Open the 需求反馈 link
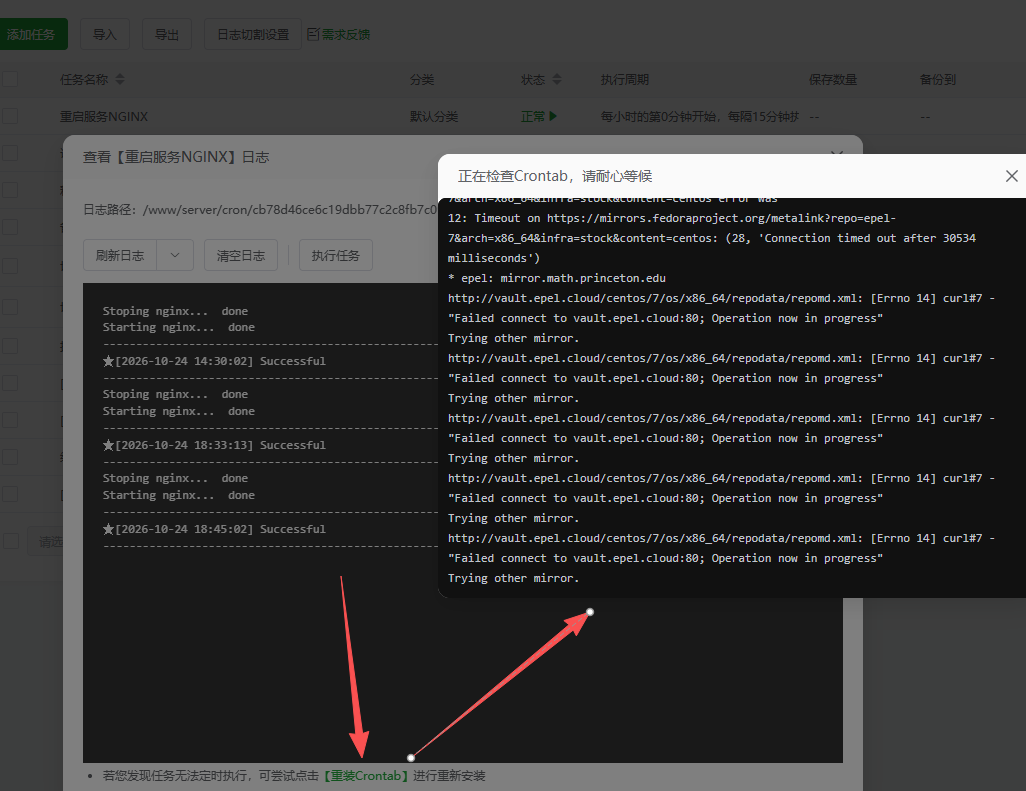Viewport: 1026px width, 791px height. tap(345, 34)
